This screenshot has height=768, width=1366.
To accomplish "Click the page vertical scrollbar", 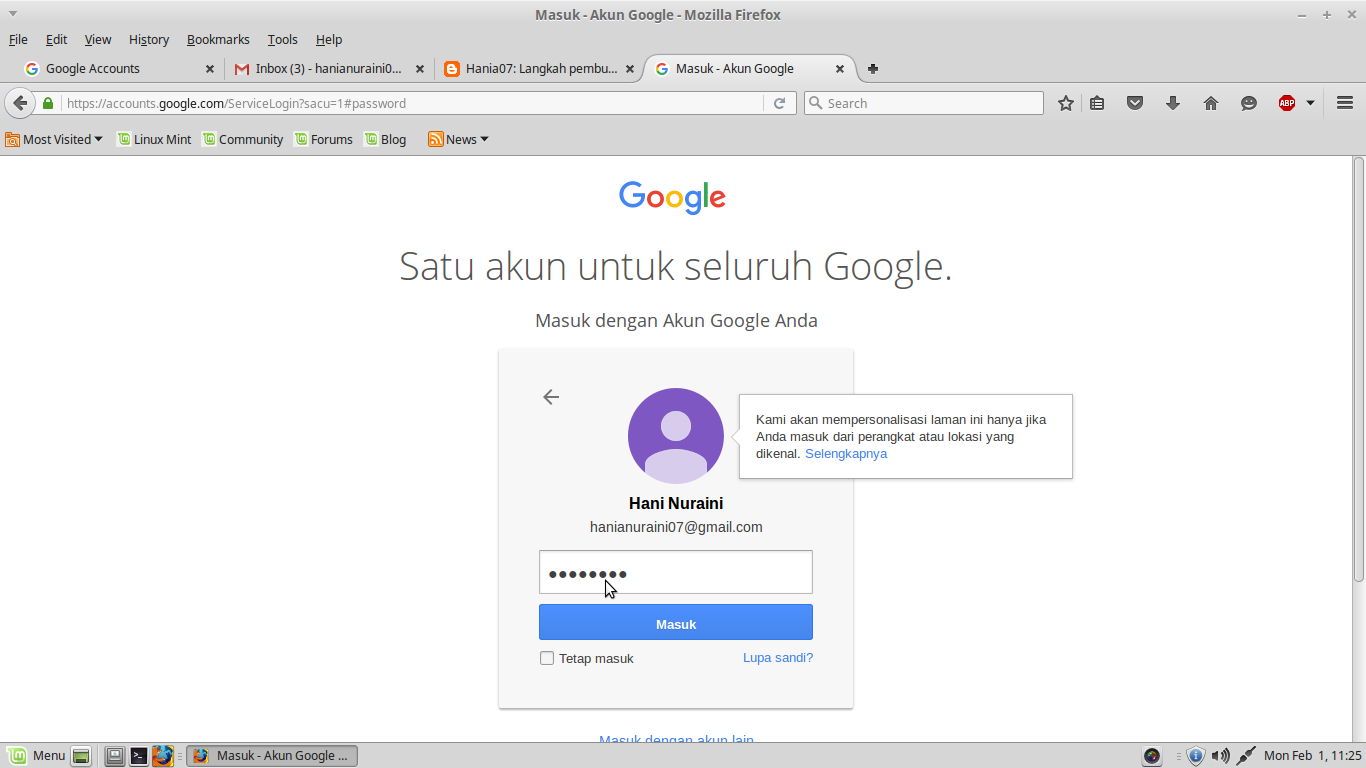I will point(1359,370).
